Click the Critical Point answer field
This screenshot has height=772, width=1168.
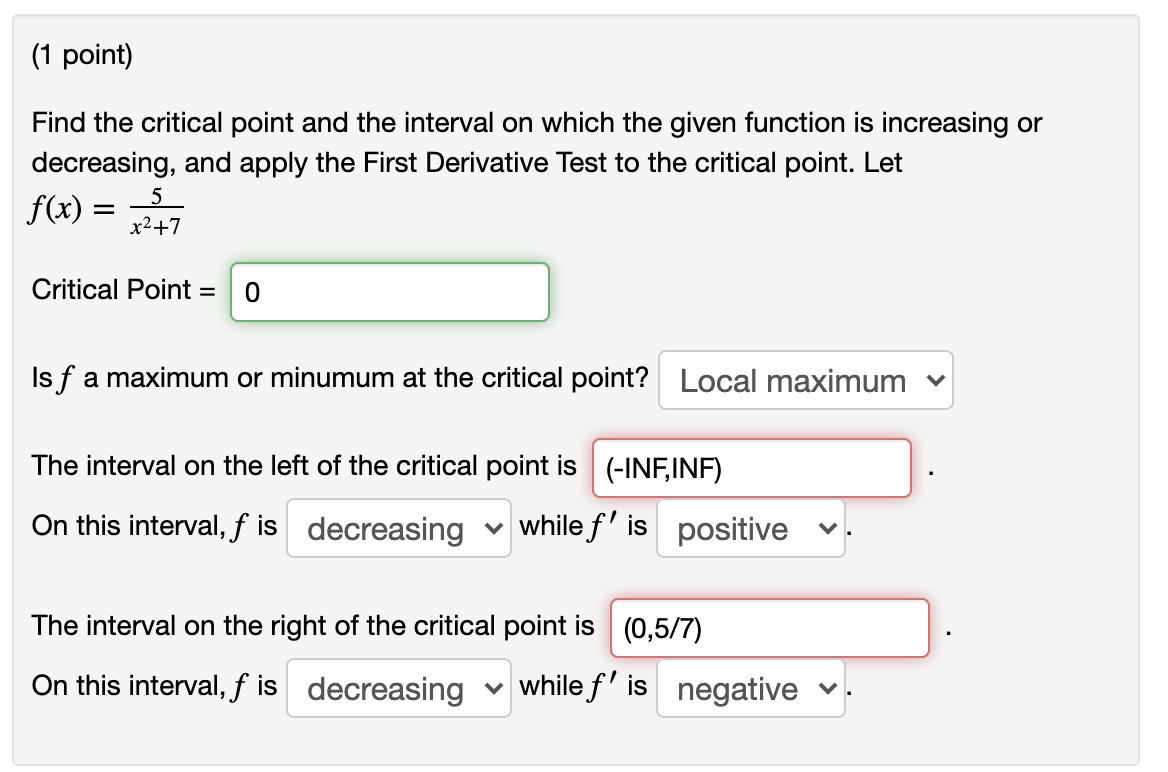389,292
